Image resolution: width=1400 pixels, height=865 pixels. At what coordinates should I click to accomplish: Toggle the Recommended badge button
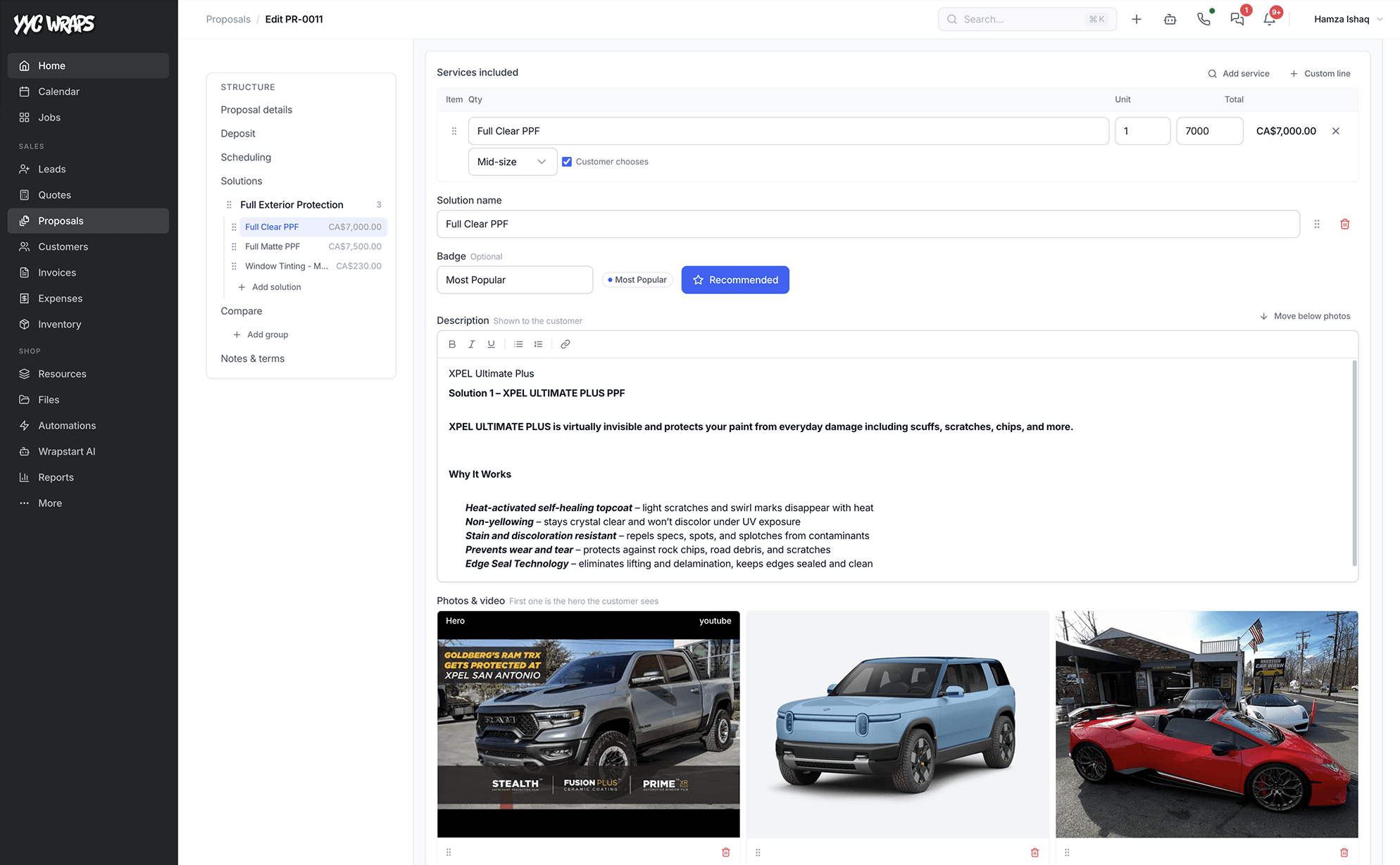[735, 280]
